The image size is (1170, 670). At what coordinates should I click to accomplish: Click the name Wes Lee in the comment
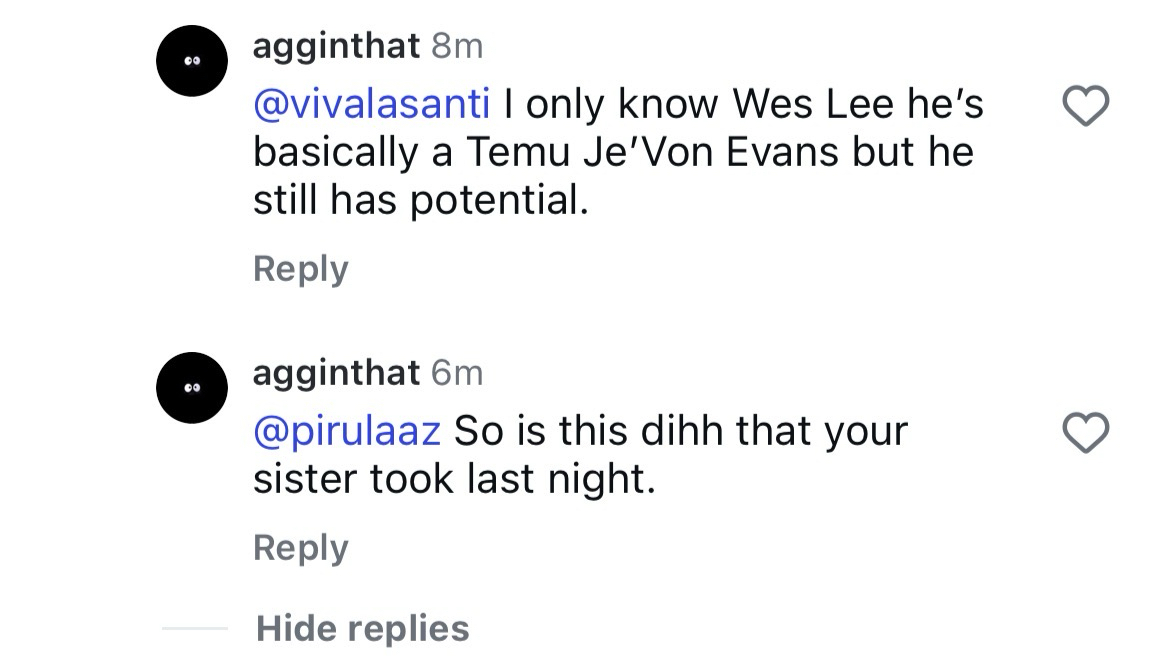[x=811, y=105]
